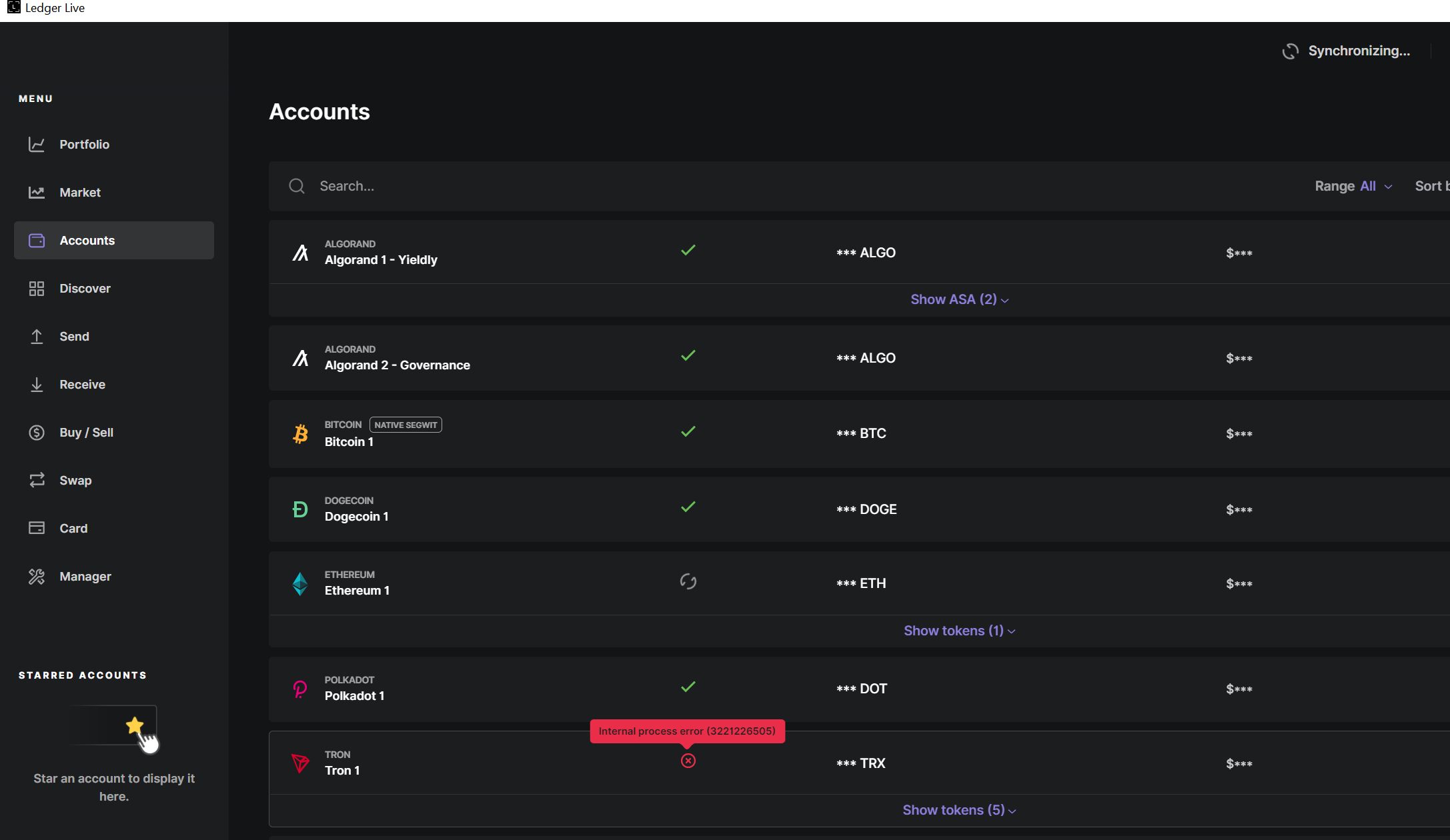View error status icon for Tron 1
This screenshot has width=1450, height=840.
(x=688, y=761)
